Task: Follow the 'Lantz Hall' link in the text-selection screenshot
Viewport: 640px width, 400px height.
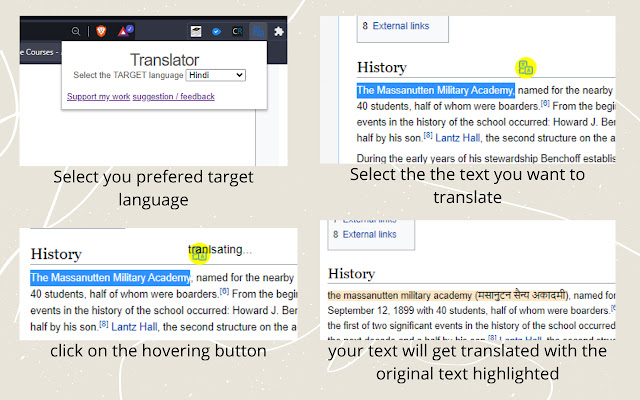Action: (458, 138)
